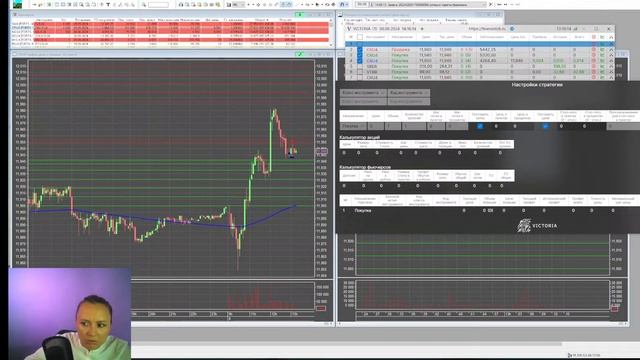The width and height of the screenshot is (640, 360).
Task: Click the up-caret icon in the 4264,40 row
Action: 611,60
